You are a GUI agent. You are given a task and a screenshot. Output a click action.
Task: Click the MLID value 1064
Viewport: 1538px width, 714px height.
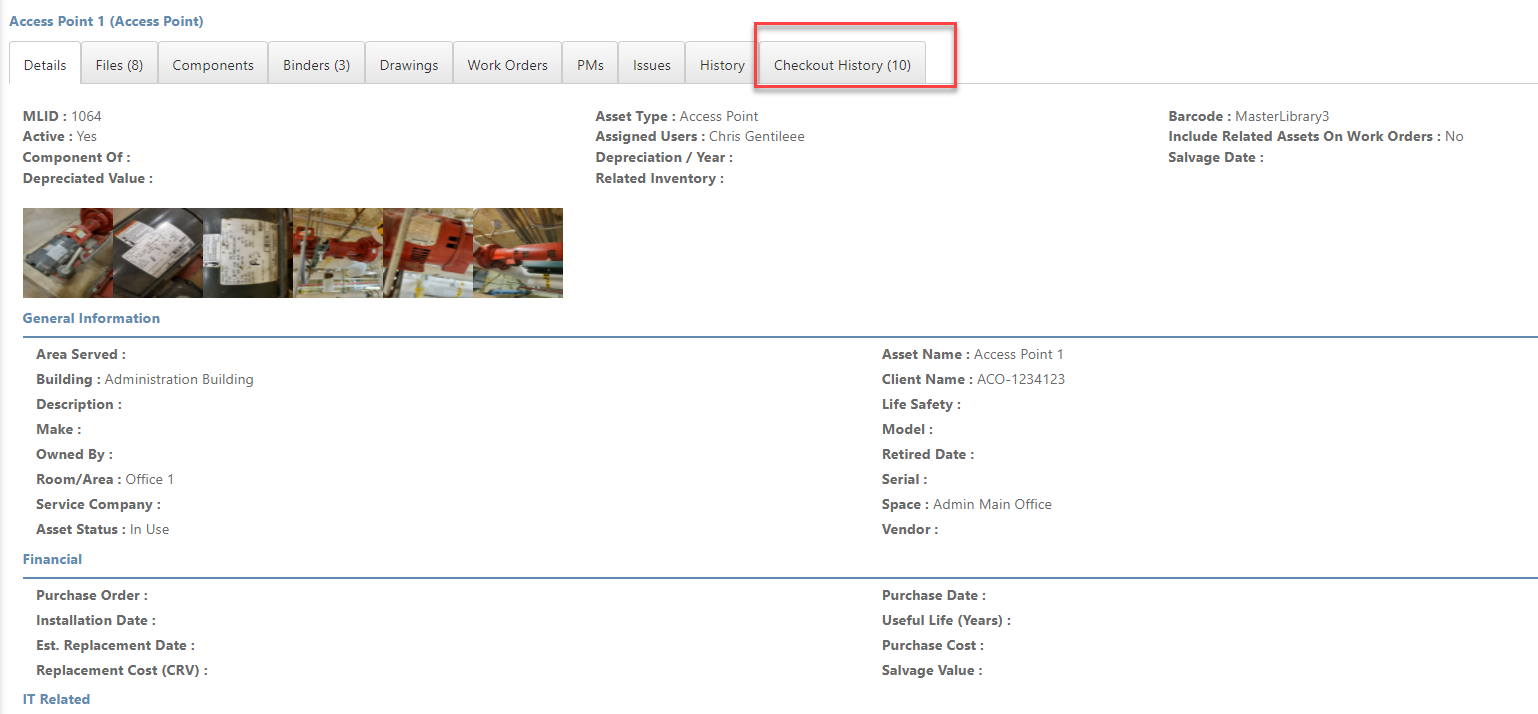[x=86, y=116]
